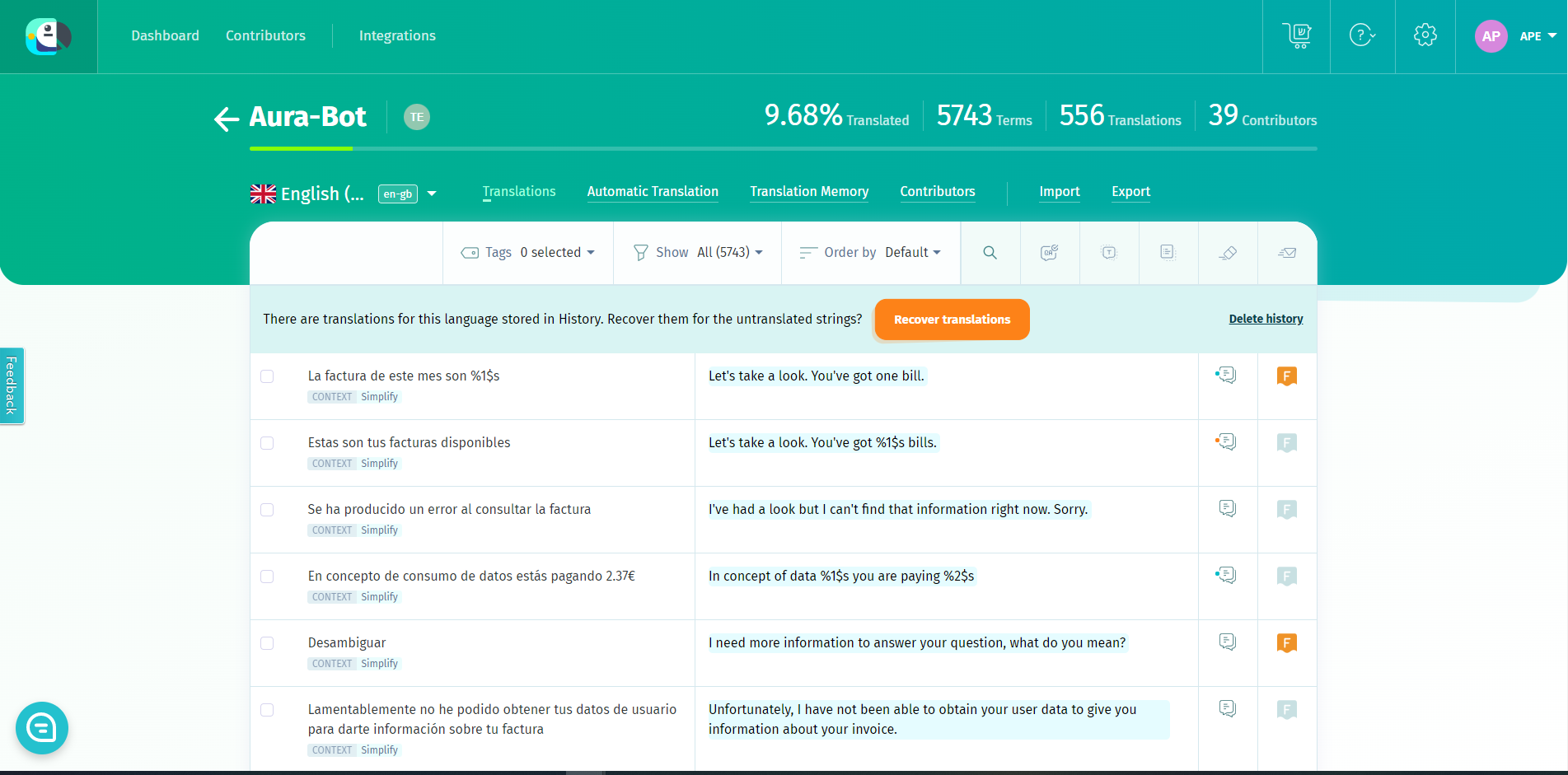Run the QA check tool icon

click(1050, 253)
